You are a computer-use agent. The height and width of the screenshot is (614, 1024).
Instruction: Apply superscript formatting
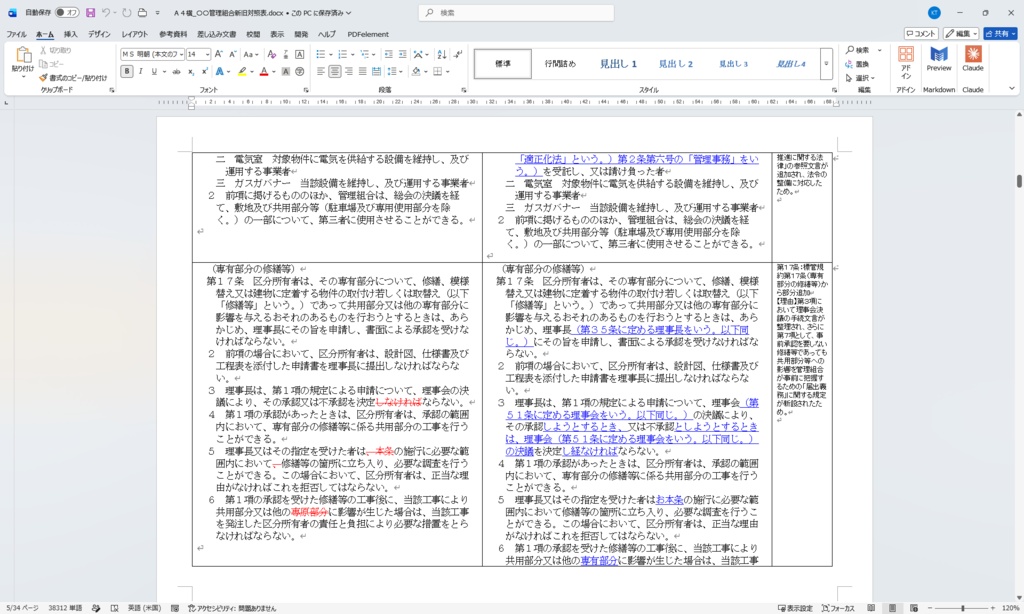pos(204,72)
